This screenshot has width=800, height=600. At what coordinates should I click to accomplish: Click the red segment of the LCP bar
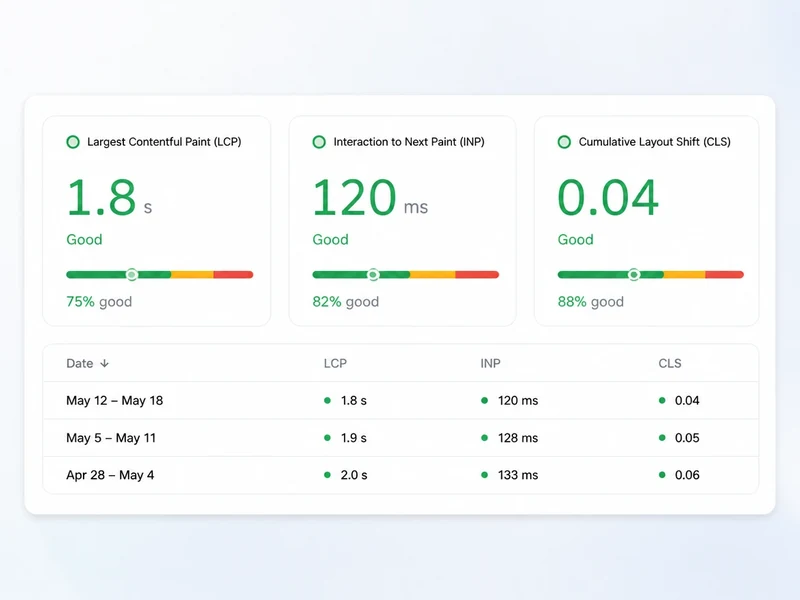point(233,274)
